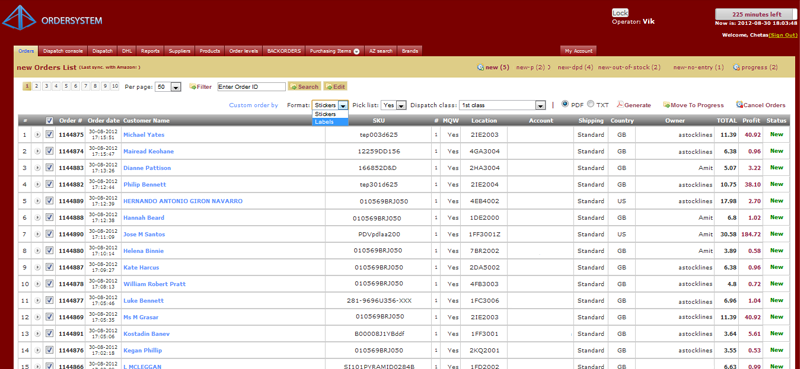Viewport: 800px width, 369px height.
Task: Open the My Account tab
Action: (578, 51)
